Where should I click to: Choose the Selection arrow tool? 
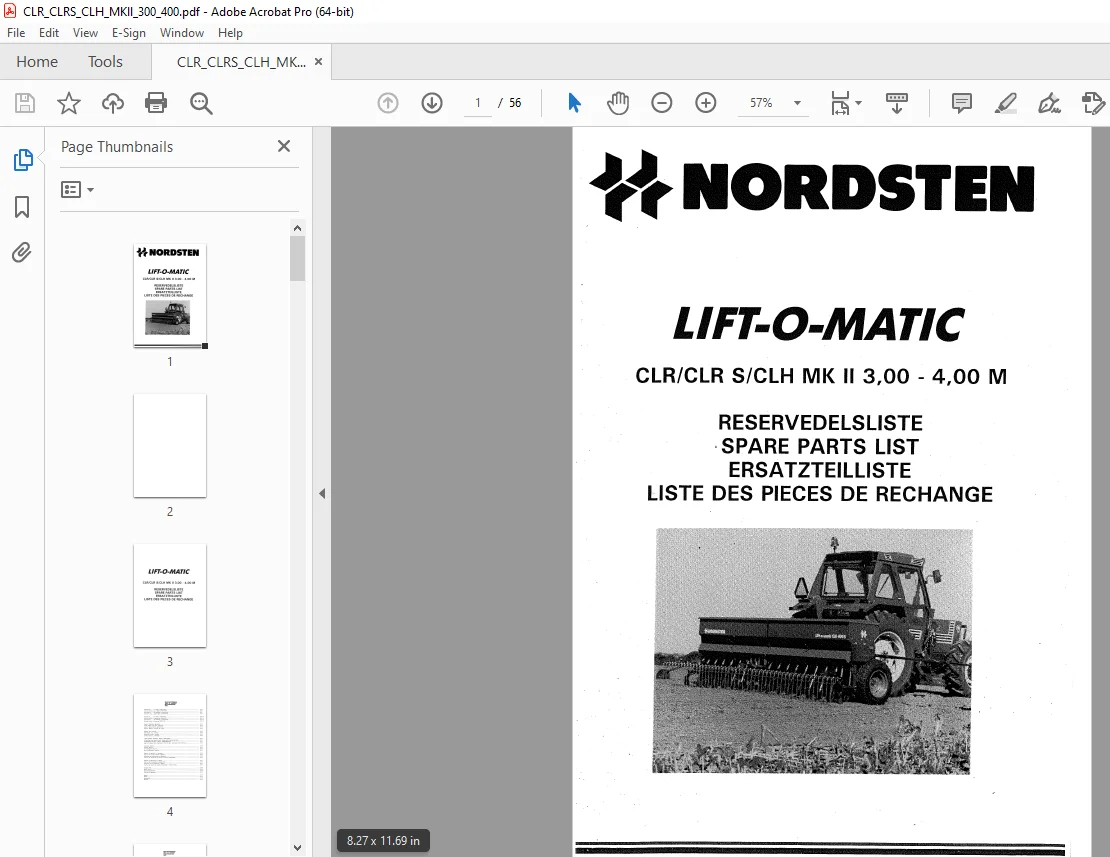(574, 103)
